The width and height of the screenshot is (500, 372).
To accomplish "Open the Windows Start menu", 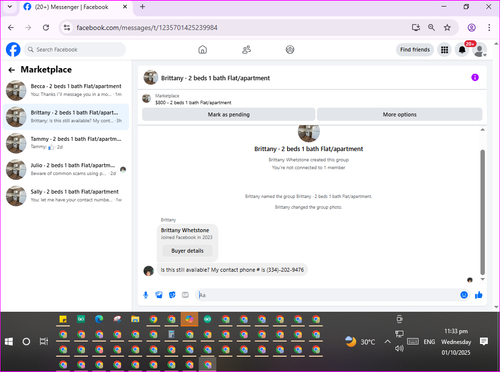I will 9,342.
